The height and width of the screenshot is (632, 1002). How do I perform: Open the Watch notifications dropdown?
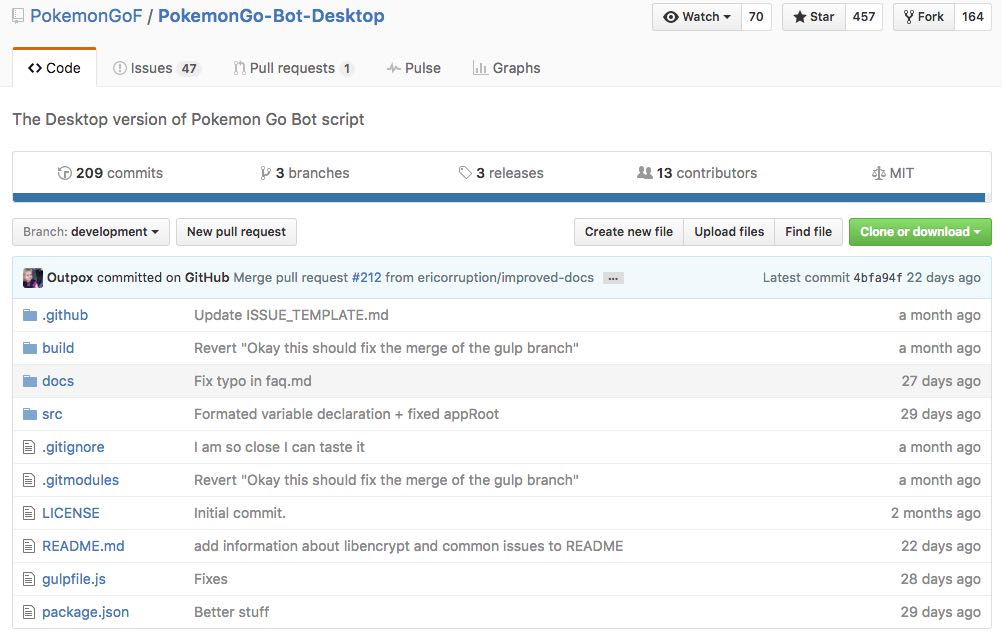tap(696, 17)
